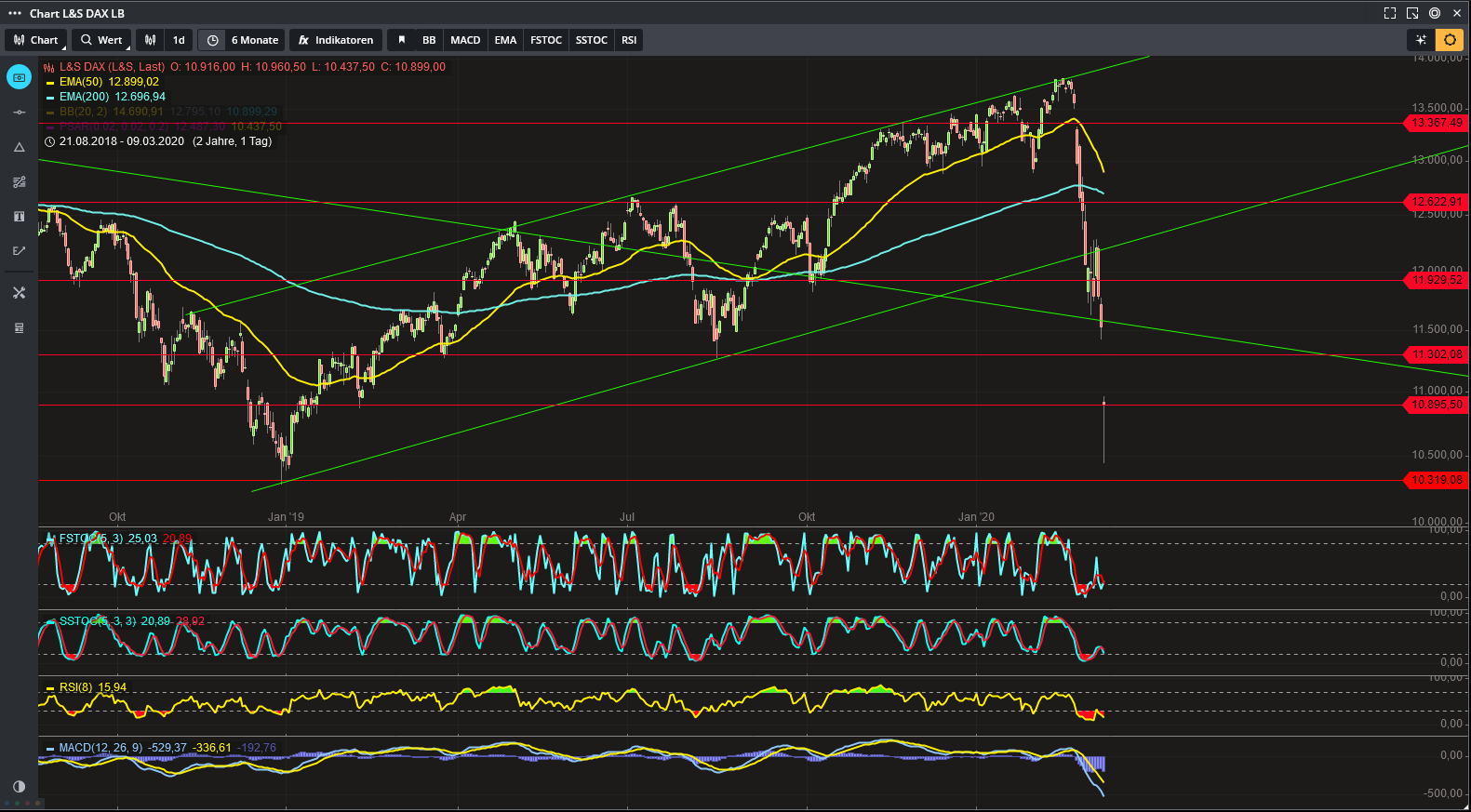Select the Fibonacci retracement tool icon
The image size is (1471, 812).
coord(19,181)
